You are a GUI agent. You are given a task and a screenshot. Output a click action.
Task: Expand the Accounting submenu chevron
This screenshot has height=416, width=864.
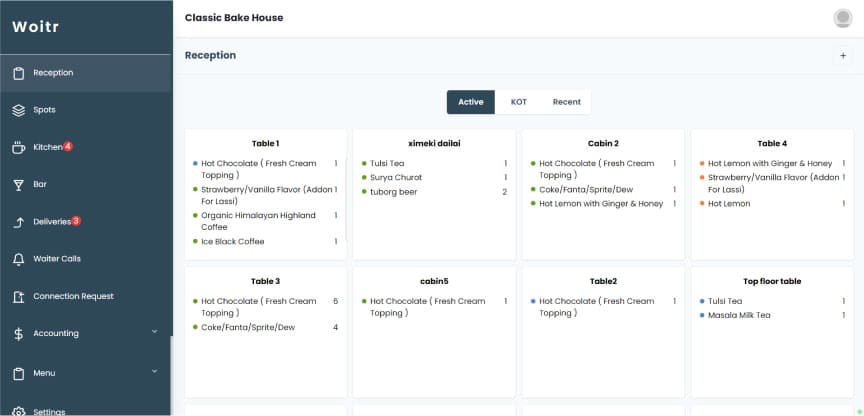154,332
